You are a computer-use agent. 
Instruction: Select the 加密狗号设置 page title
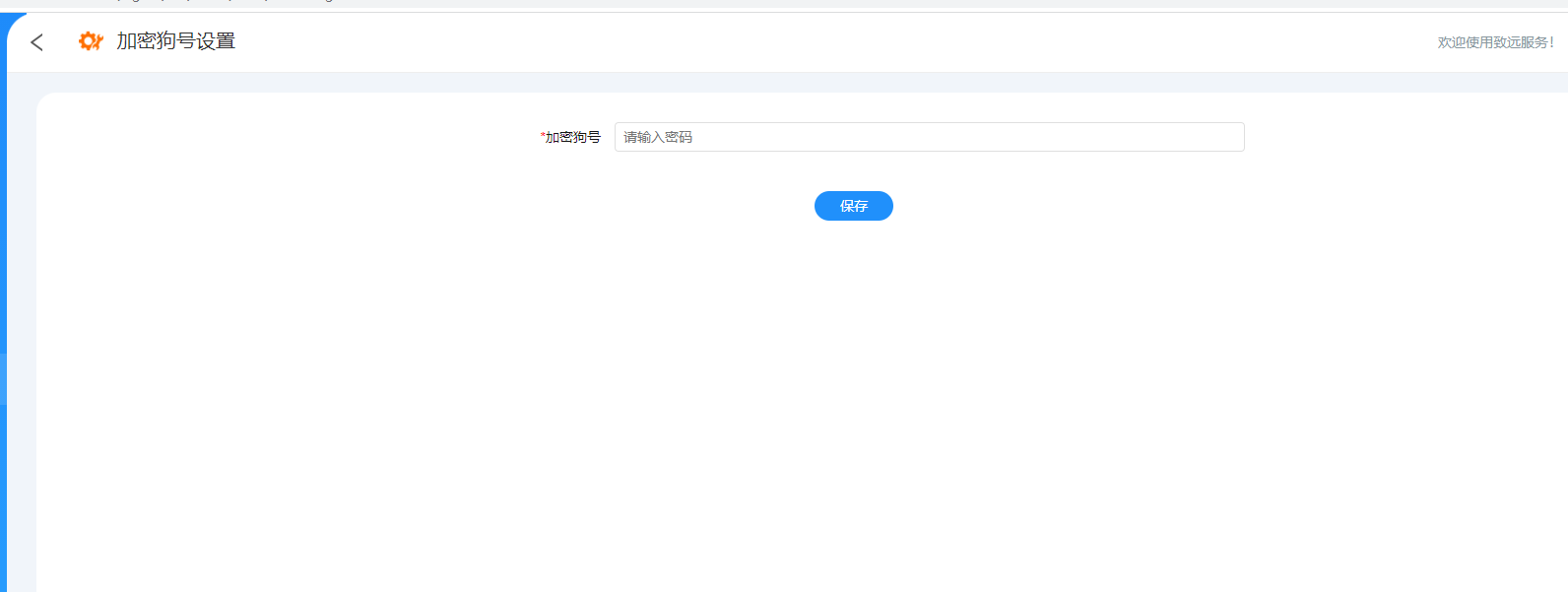pos(176,41)
